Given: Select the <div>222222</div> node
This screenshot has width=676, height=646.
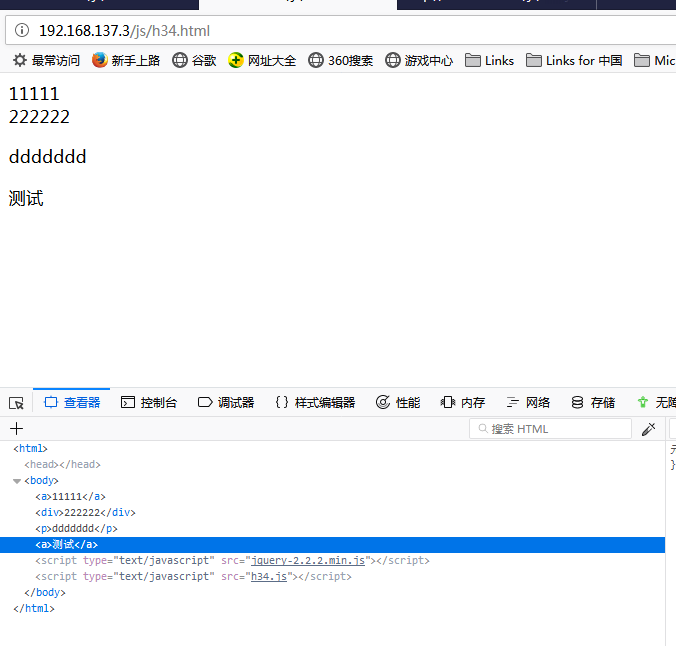Looking at the screenshot, I should pos(85,512).
